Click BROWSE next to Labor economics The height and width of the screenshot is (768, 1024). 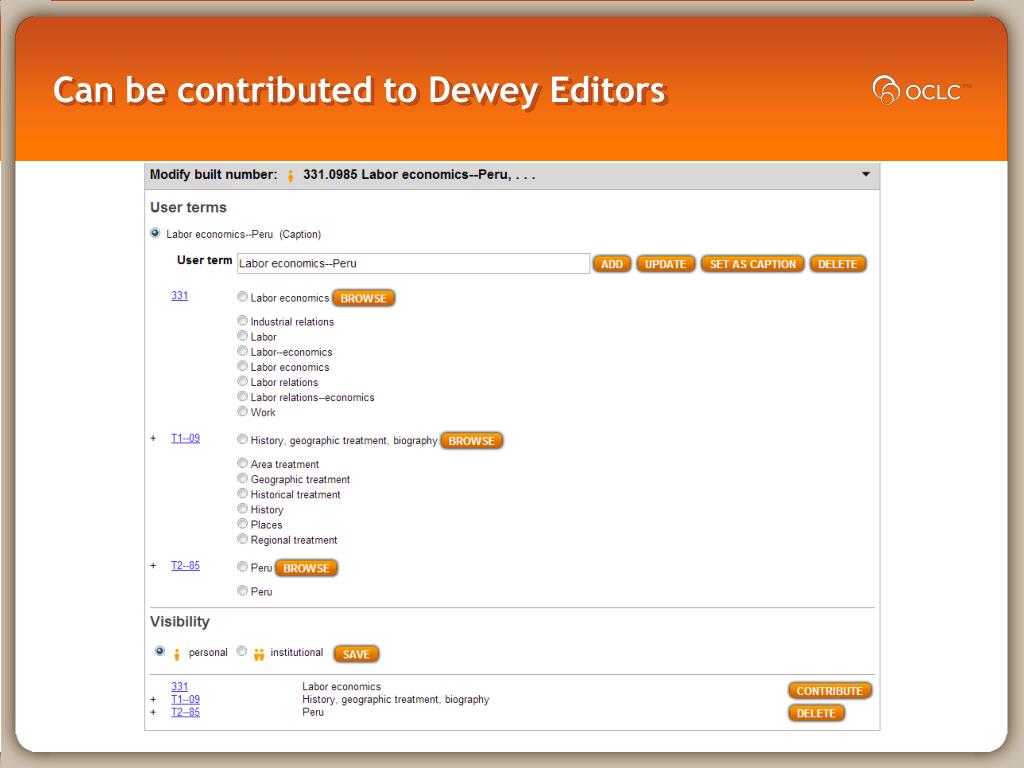[363, 298]
